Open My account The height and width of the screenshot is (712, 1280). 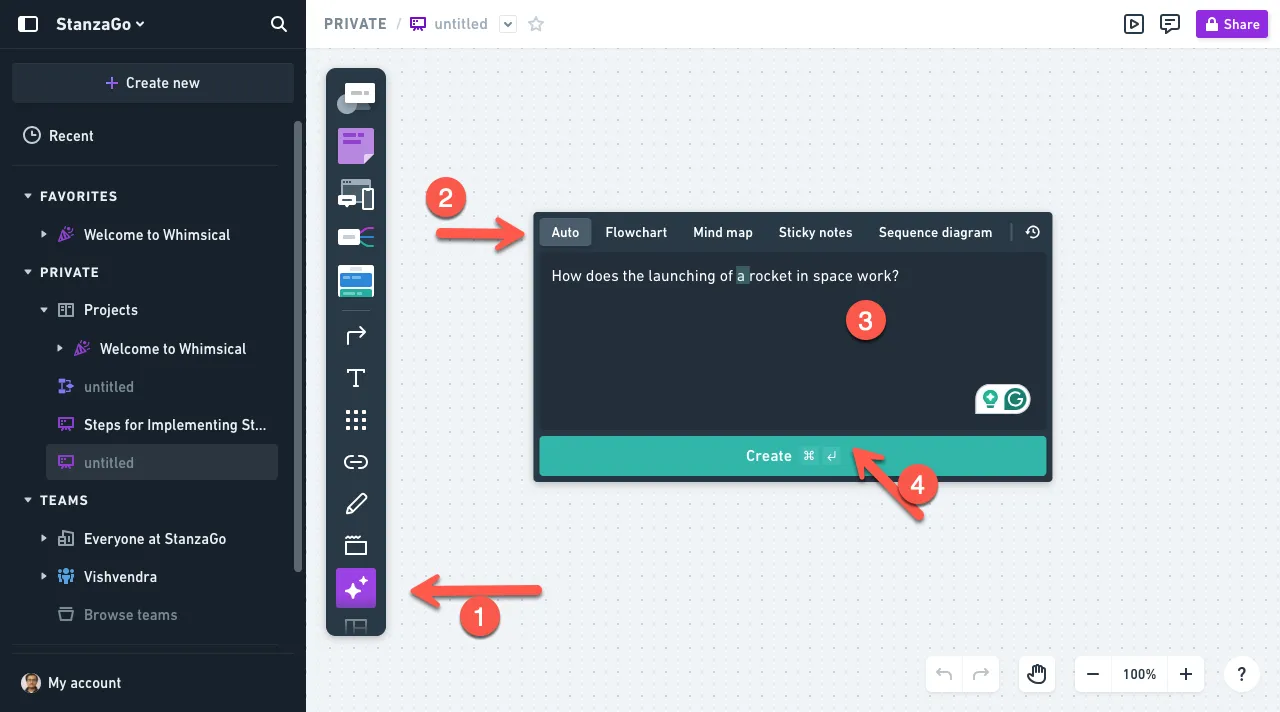72,683
